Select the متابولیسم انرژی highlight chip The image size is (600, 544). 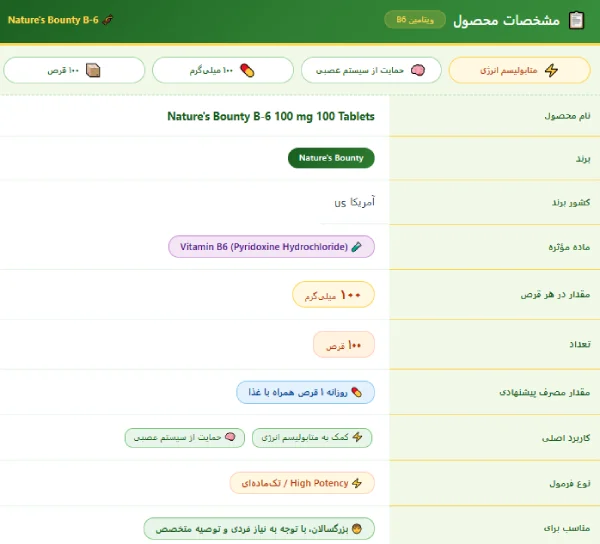point(519,70)
